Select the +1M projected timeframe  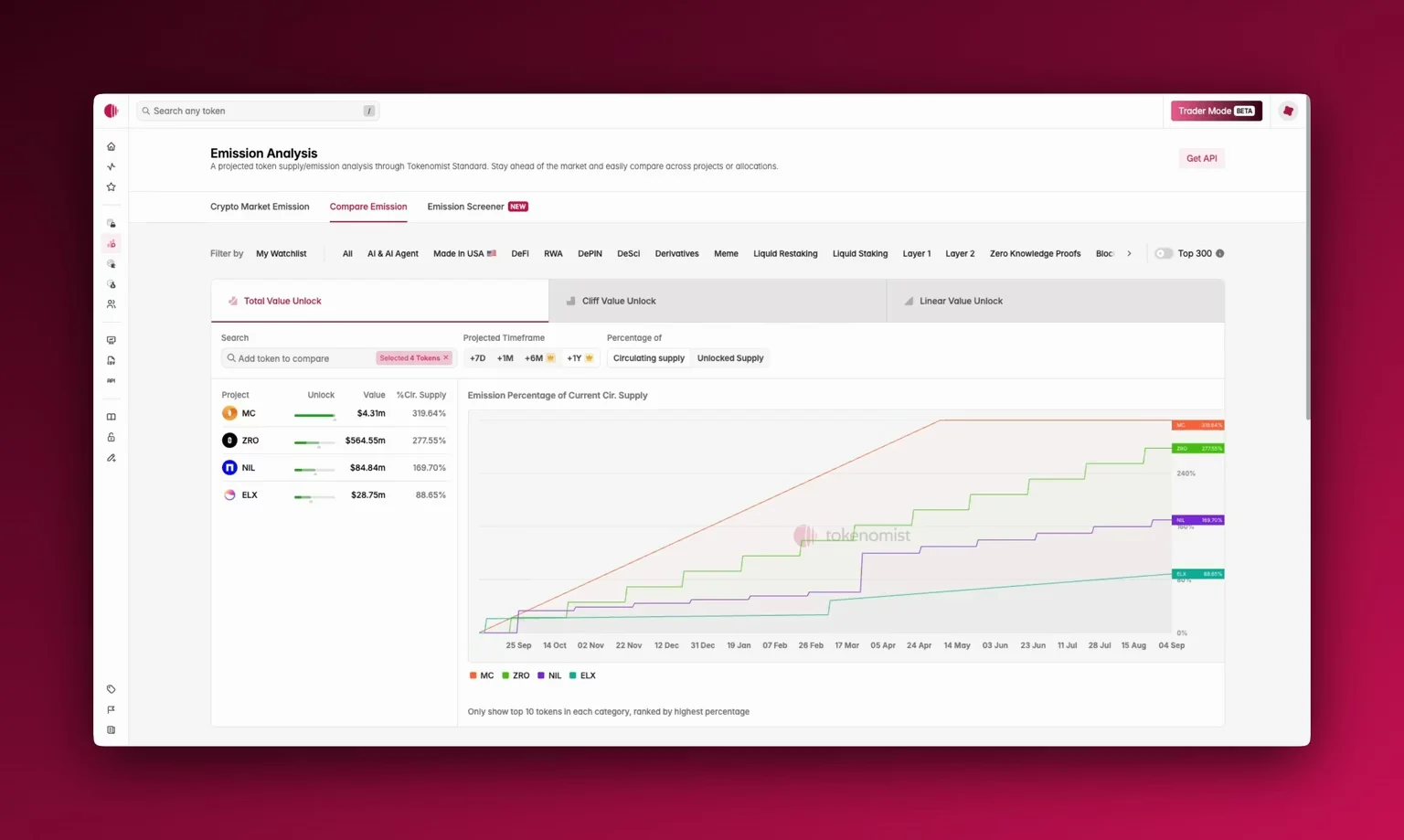(505, 358)
